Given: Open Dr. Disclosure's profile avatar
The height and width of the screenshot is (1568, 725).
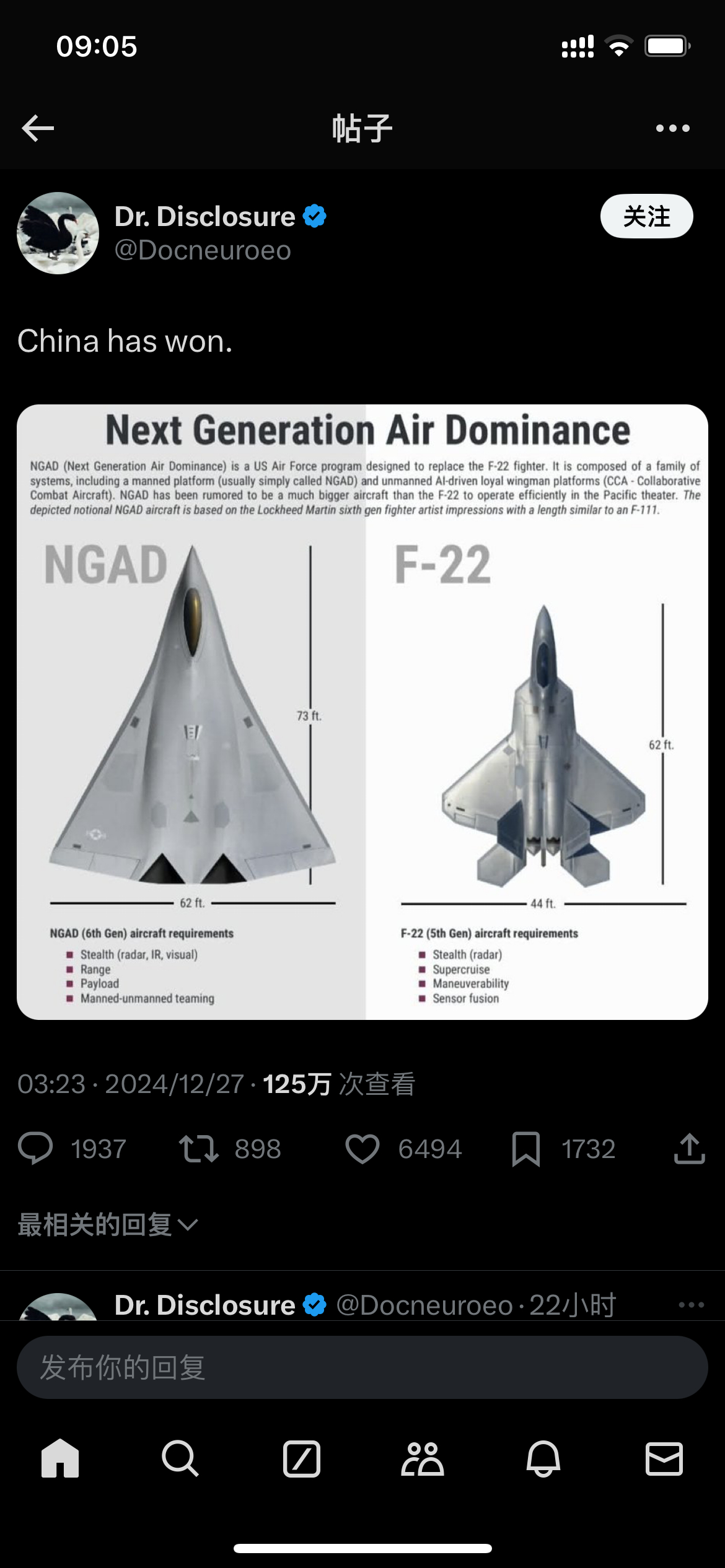Looking at the screenshot, I should [58, 233].
